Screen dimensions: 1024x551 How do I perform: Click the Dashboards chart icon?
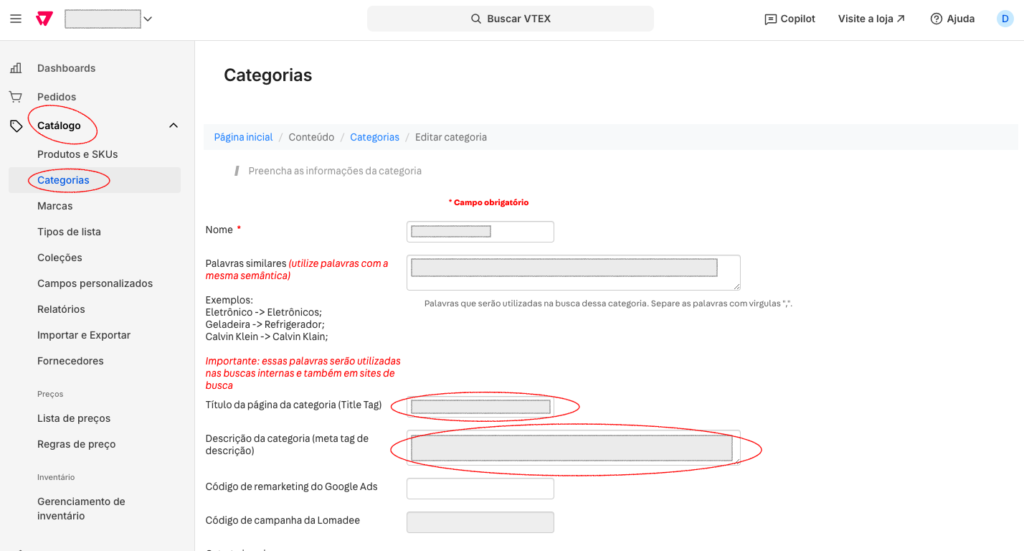(x=16, y=68)
